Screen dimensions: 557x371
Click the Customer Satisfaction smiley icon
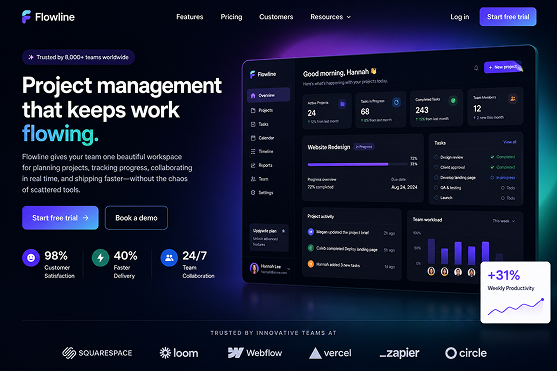click(x=31, y=258)
